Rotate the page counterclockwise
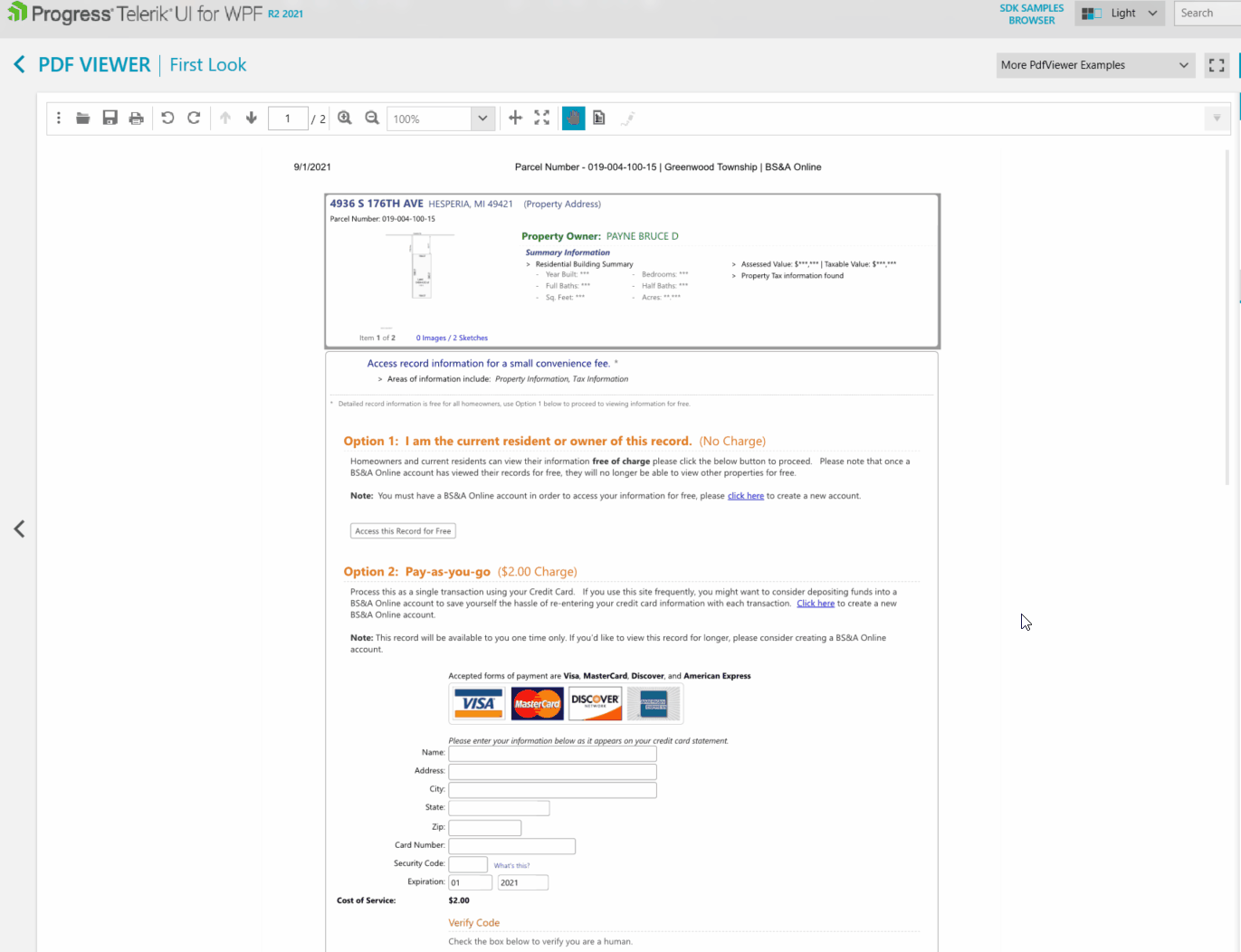The image size is (1241, 952). (167, 119)
